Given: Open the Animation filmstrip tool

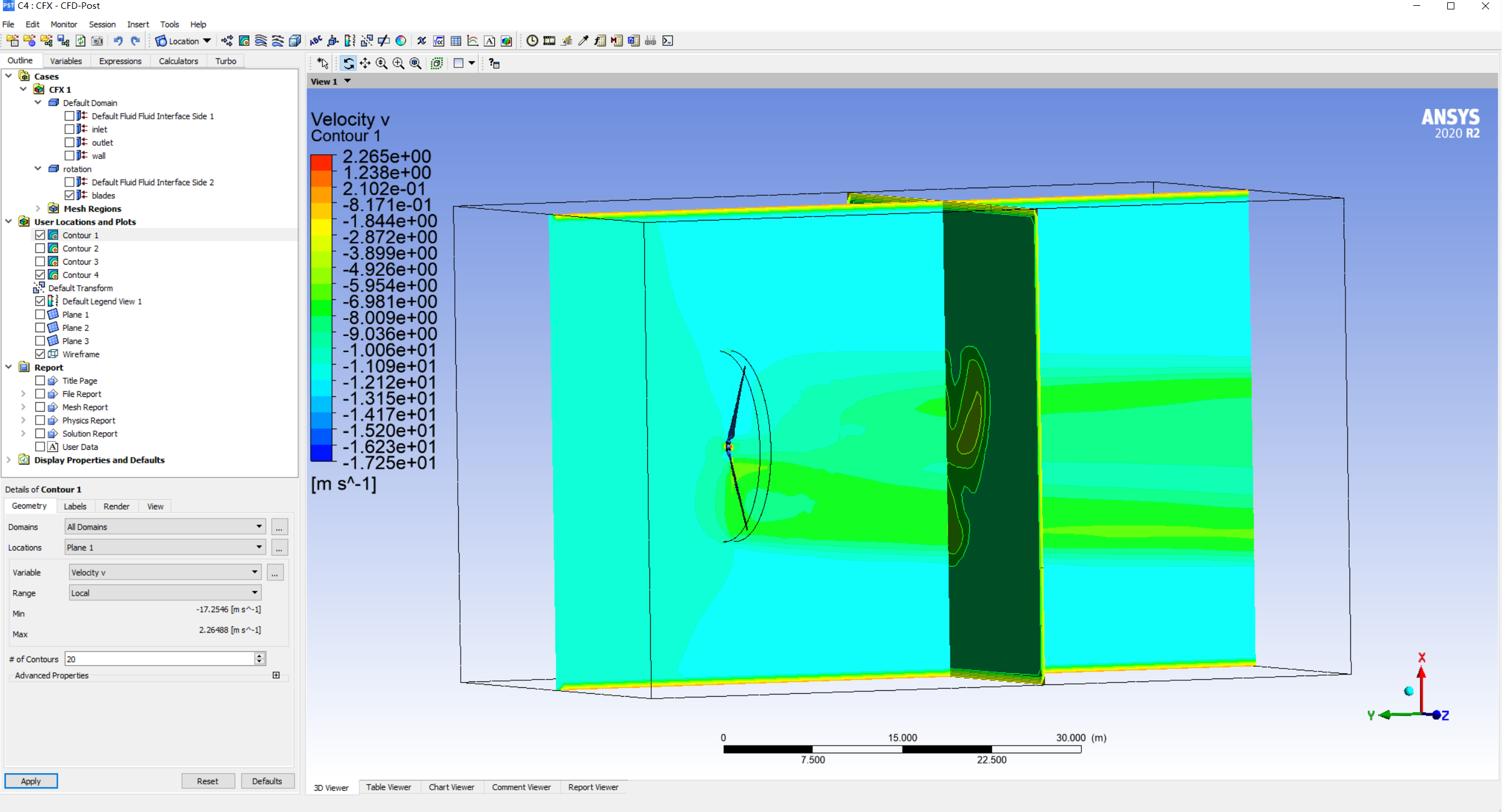Looking at the screenshot, I should [x=549, y=41].
